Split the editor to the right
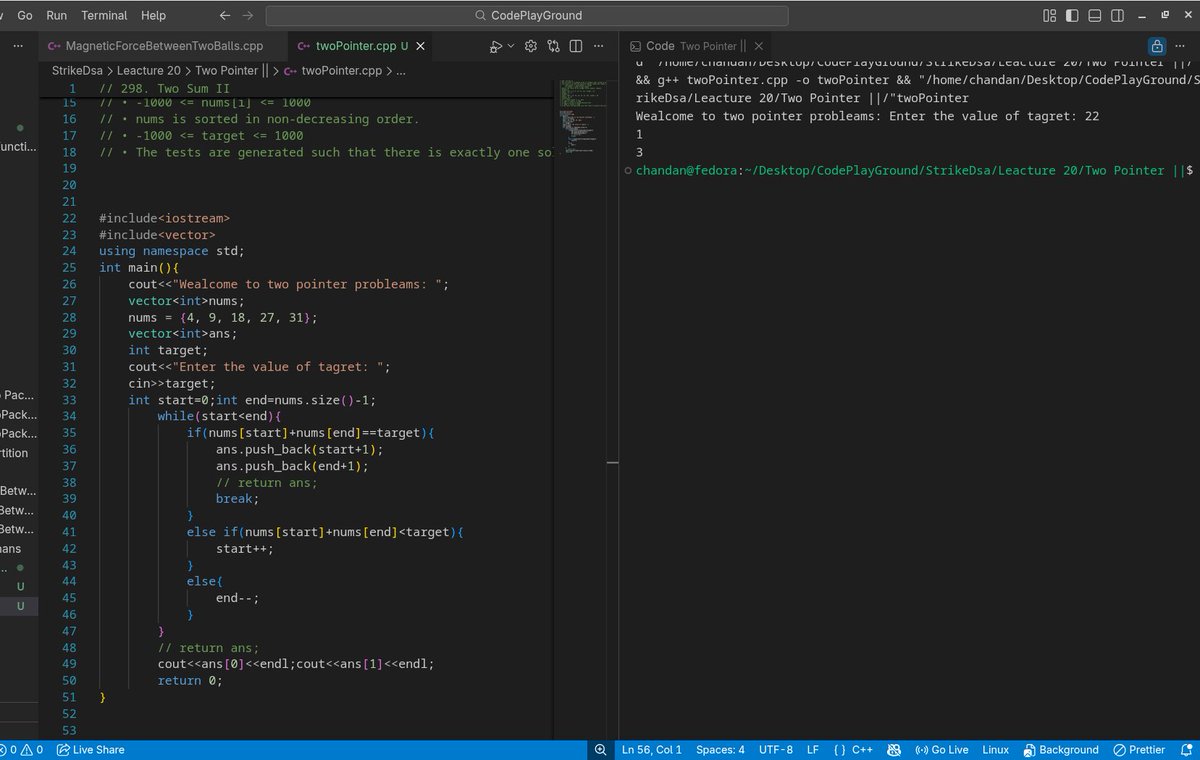Image resolution: width=1200 pixels, height=760 pixels. pos(576,46)
